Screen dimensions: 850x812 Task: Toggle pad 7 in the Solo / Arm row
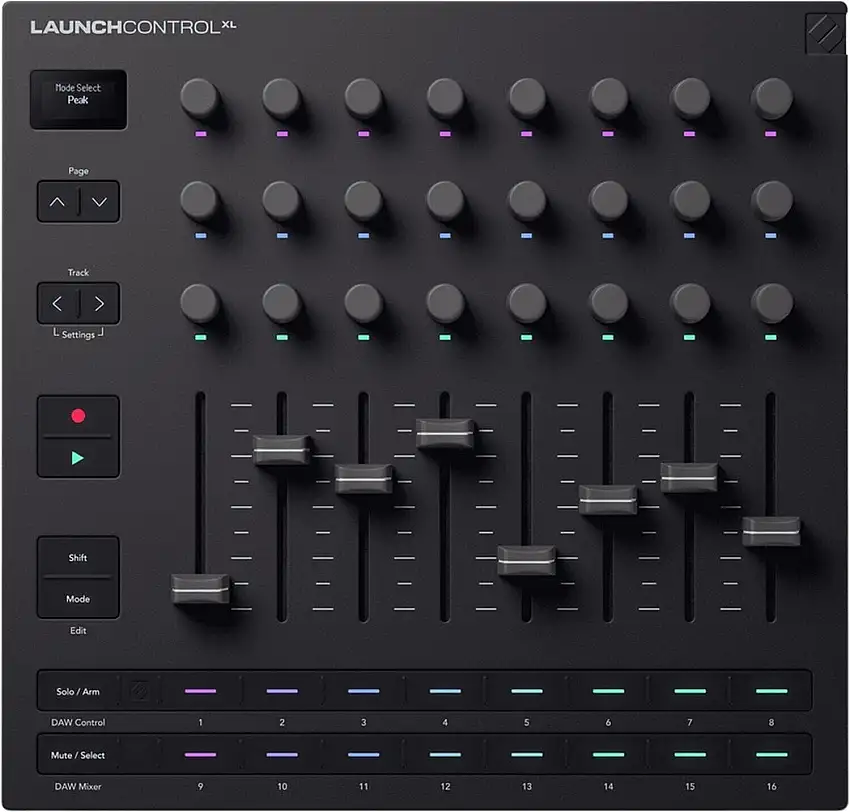click(690, 691)
